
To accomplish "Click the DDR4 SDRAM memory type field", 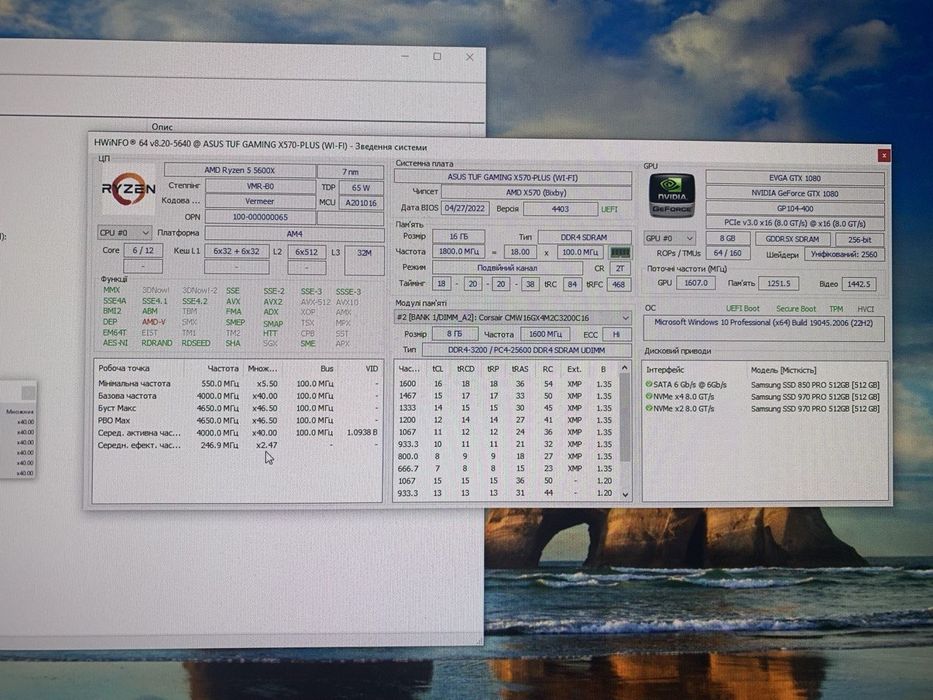I will click(x=584, y=237).
